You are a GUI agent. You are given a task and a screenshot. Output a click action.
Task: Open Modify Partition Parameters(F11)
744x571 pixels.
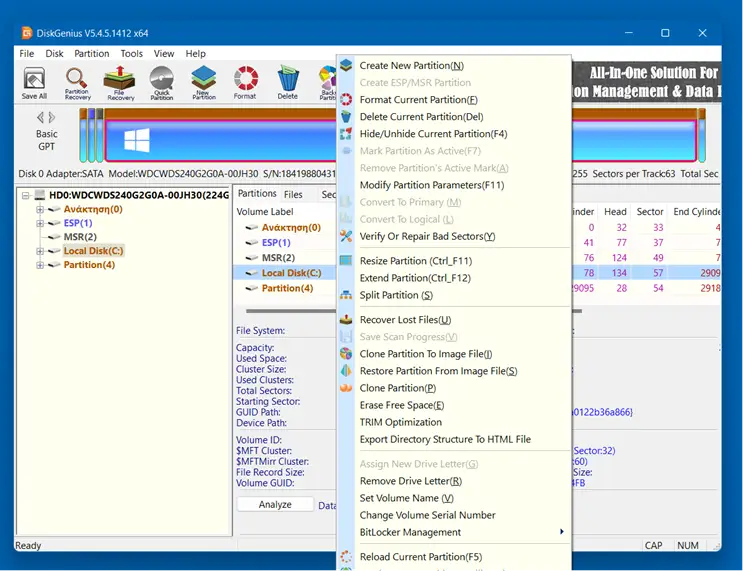coord(432,185)
